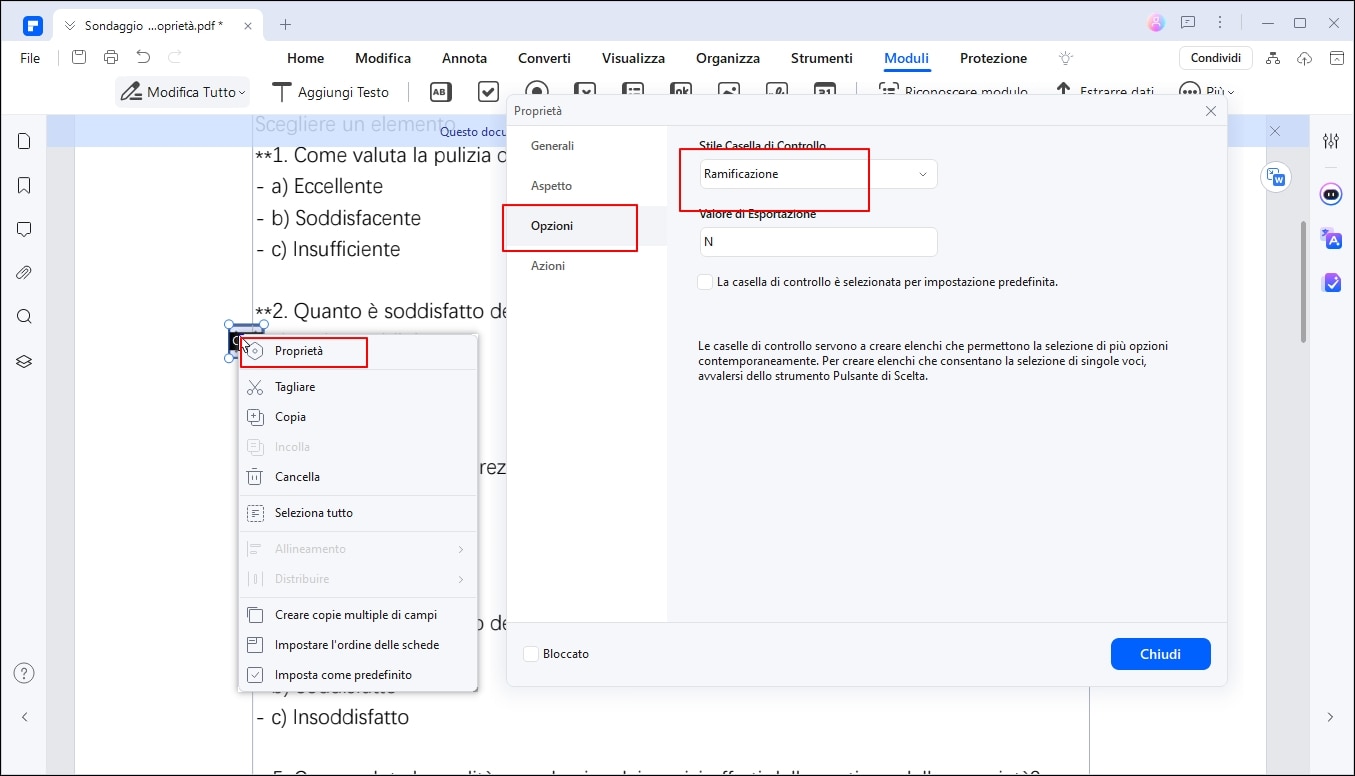Open the bookmarks panel
This screenshot has width=1355, height=776.
click(25, 185)
